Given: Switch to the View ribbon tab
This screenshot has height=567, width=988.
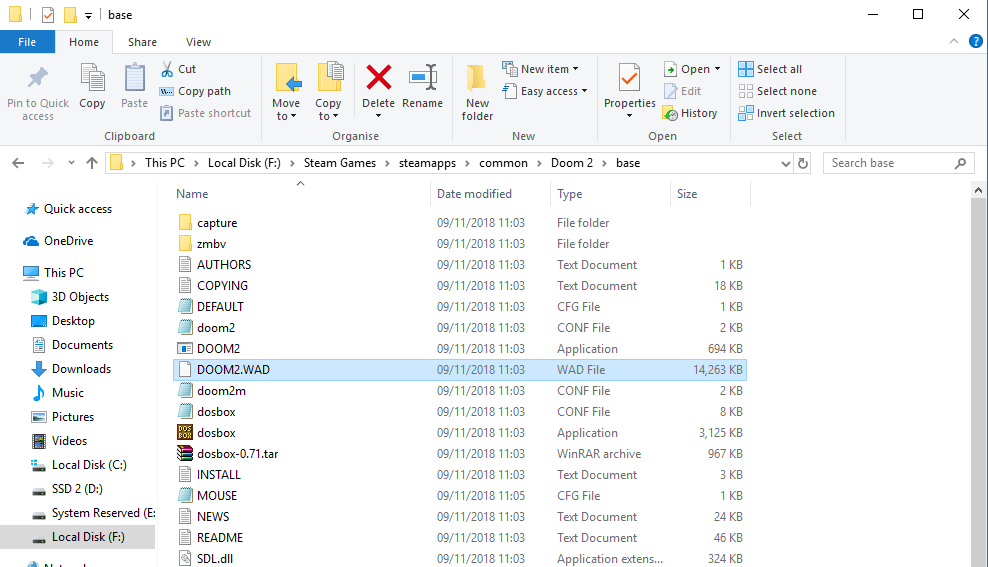Looking at the screenshot, I should coord(198,42).
